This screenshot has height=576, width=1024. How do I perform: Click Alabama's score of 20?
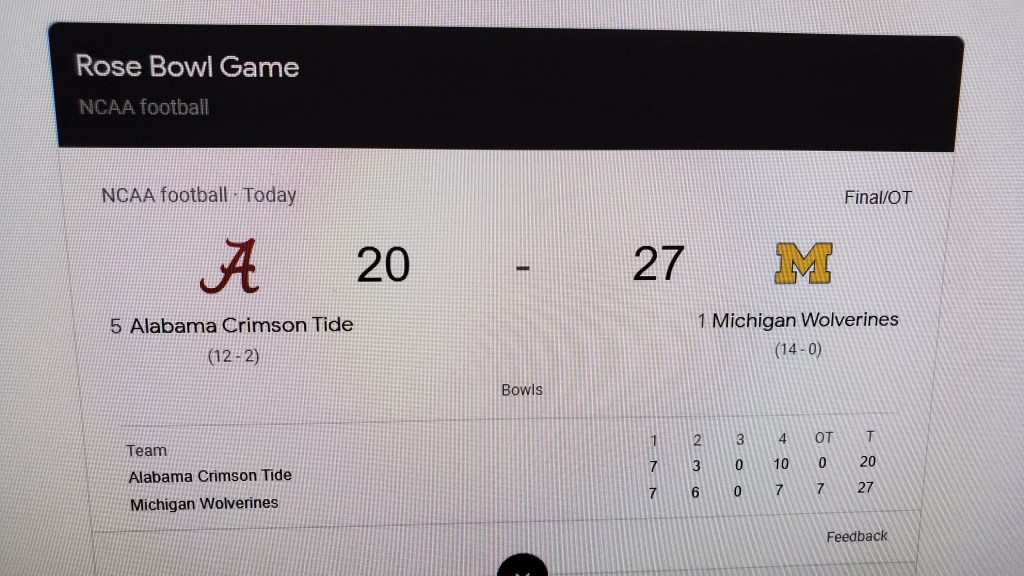point(382,266)
